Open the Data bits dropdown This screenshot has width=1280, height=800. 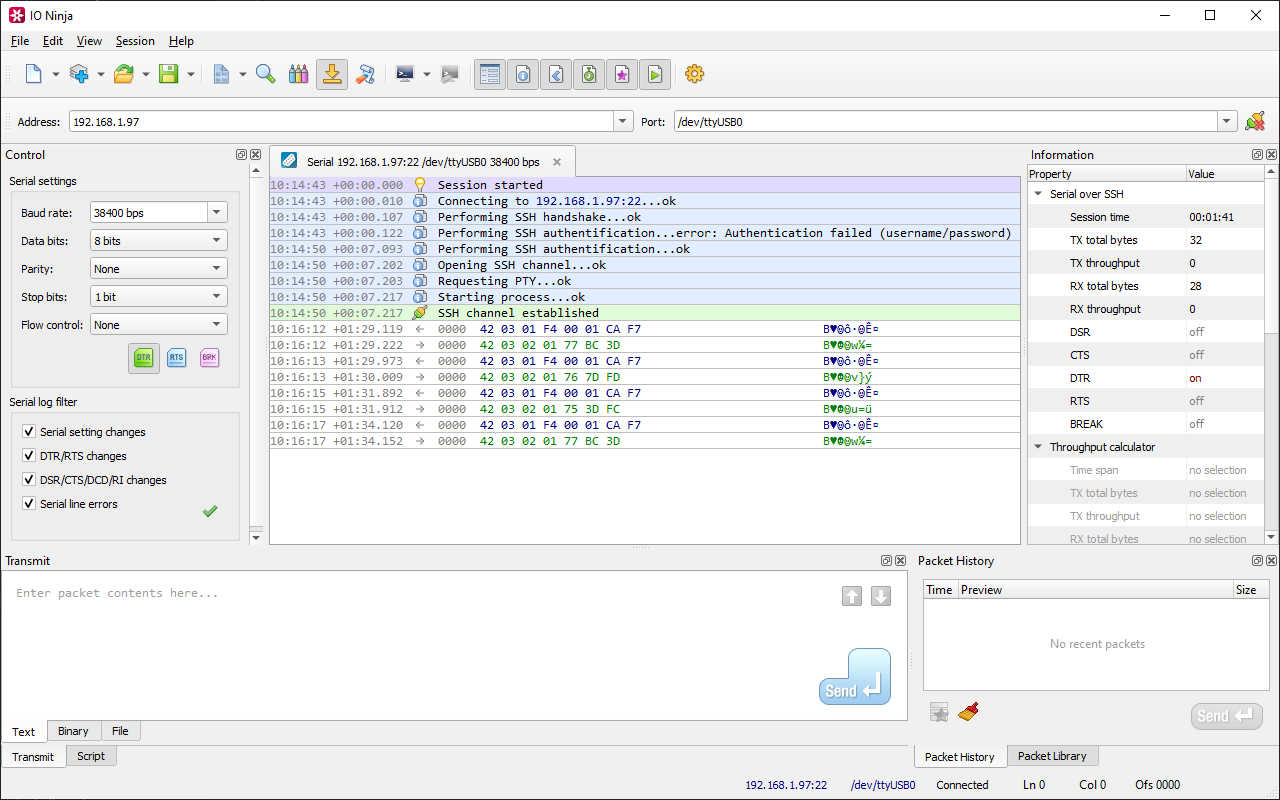point(158,241)
